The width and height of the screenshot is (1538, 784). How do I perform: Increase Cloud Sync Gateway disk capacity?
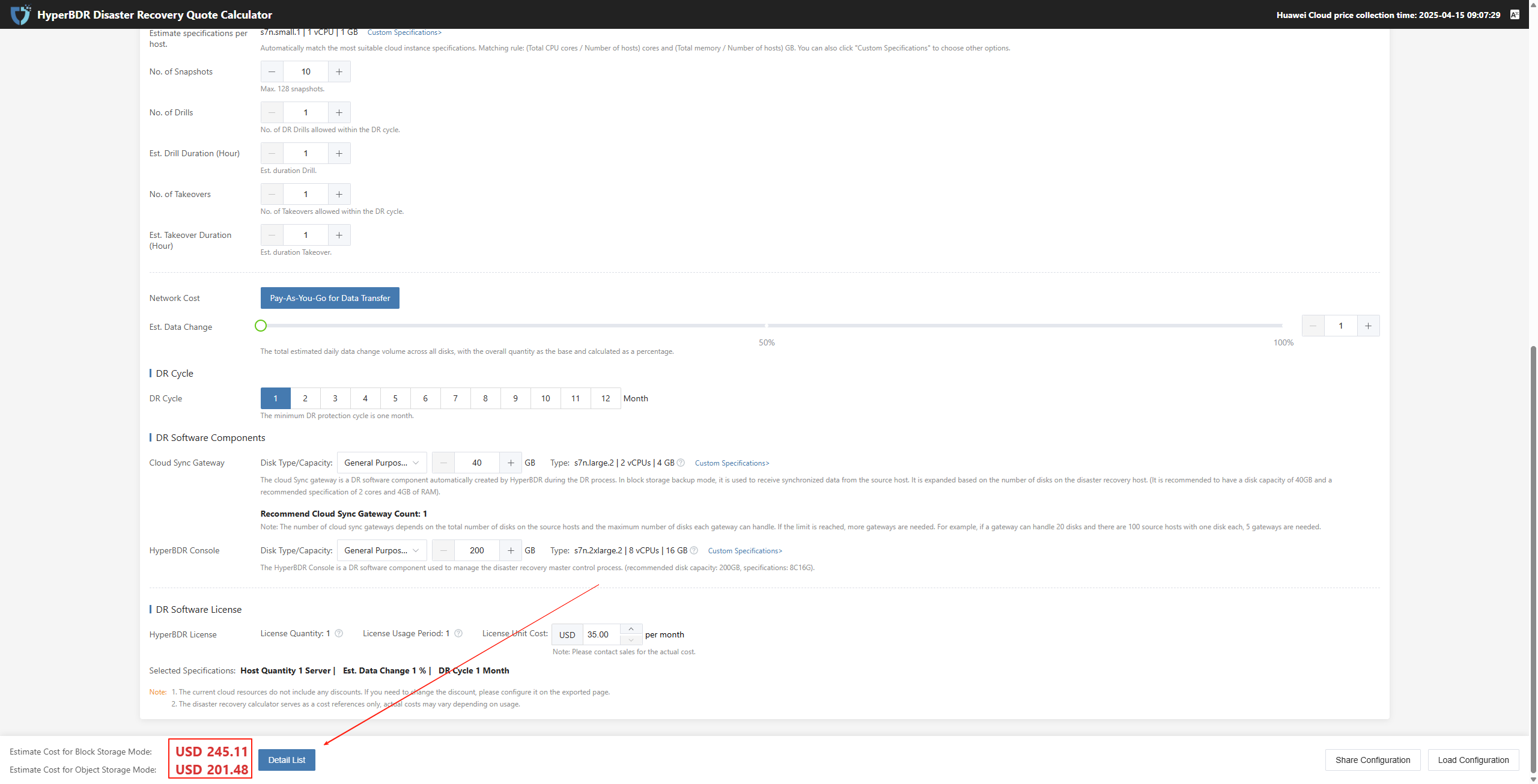coord(511,463)
